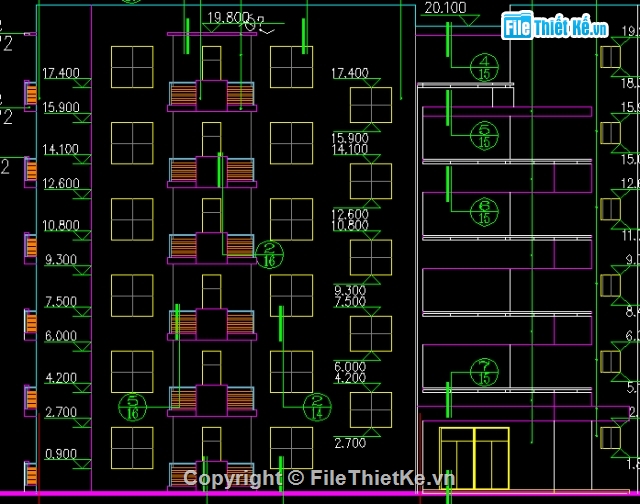Click the 20.100 elevation label

(445, 8)
